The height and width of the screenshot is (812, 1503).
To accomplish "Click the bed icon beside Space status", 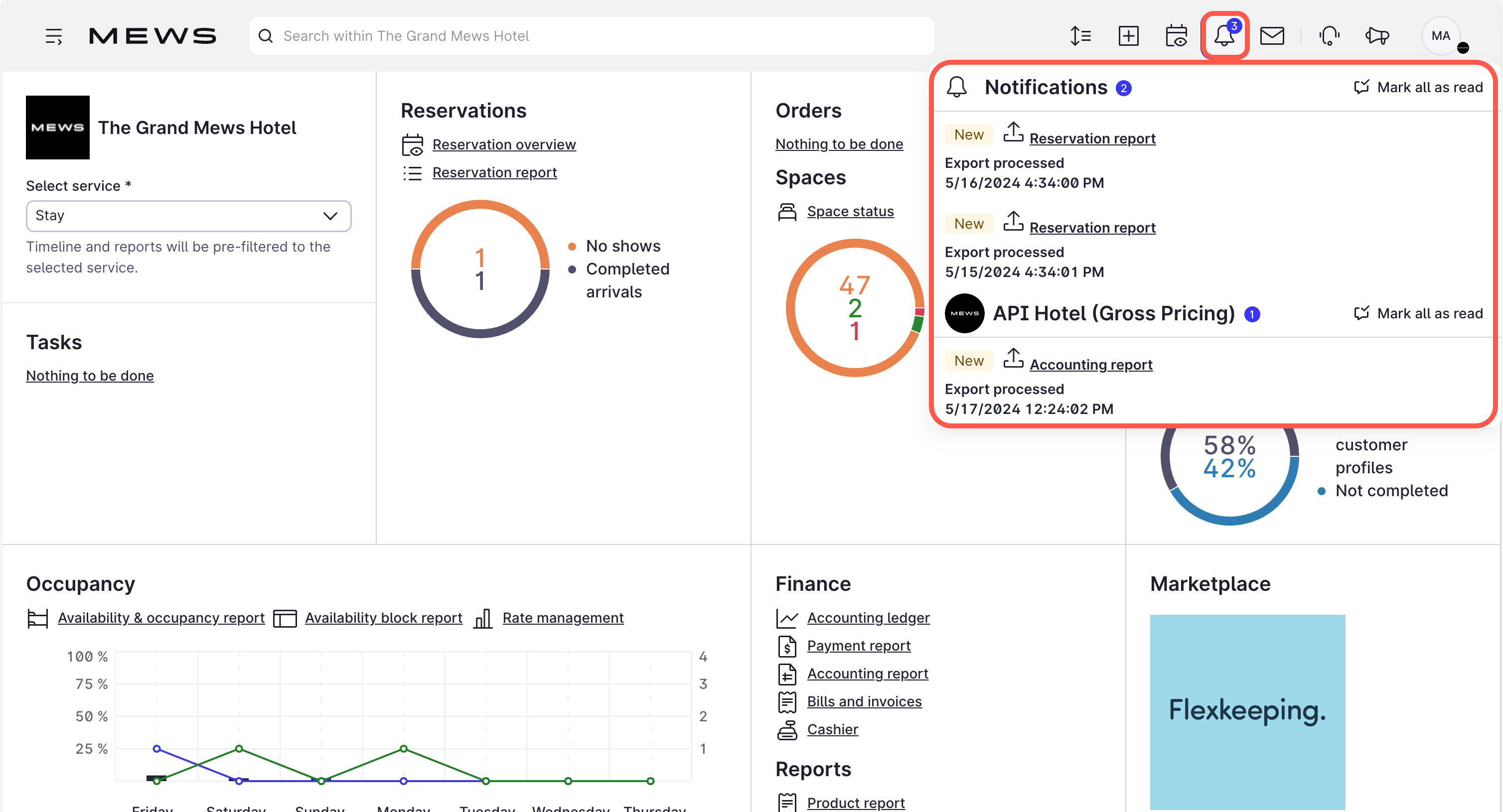I will 787,211.
